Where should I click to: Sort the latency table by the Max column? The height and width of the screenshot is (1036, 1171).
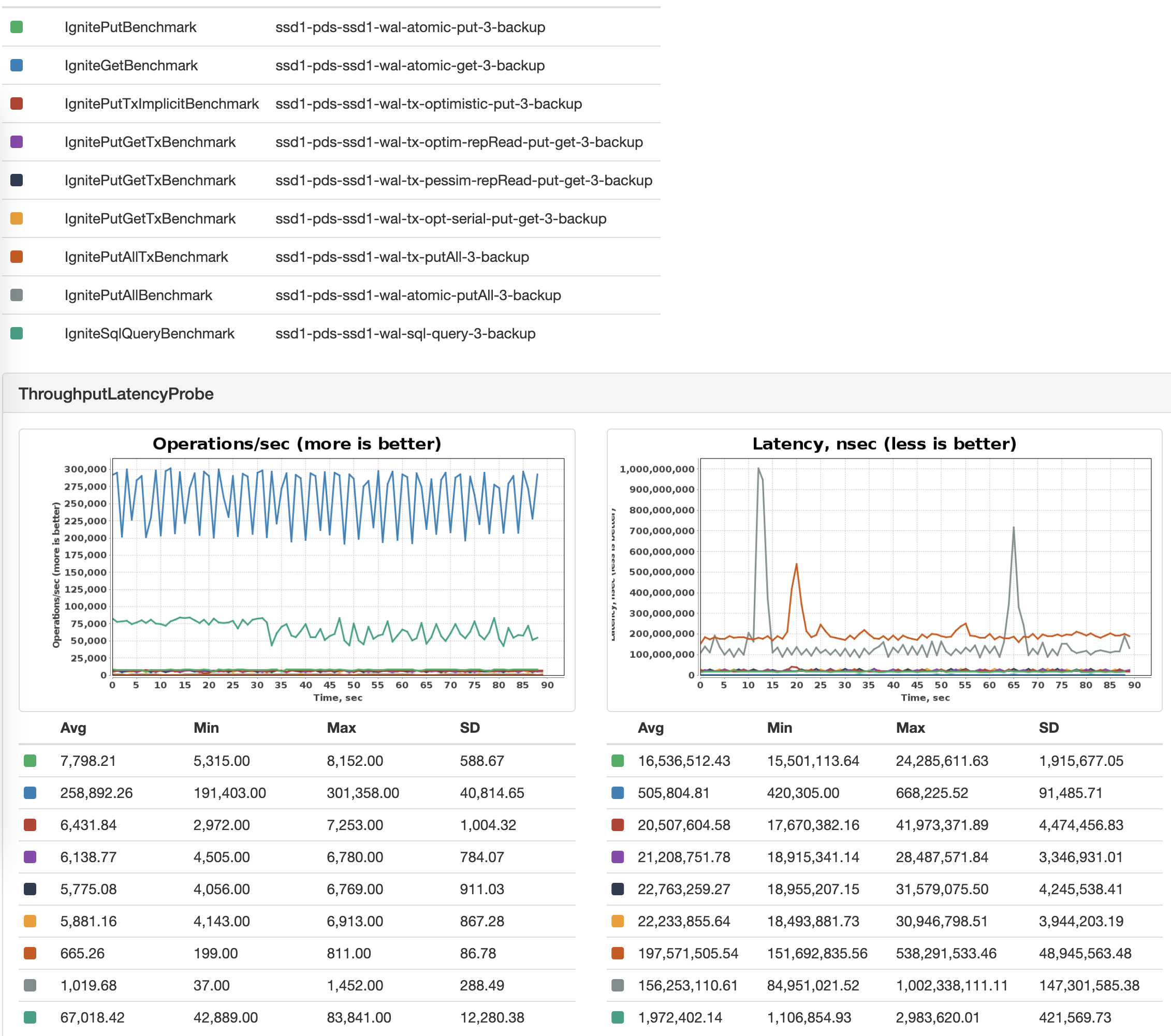click(x=910, y=728)
